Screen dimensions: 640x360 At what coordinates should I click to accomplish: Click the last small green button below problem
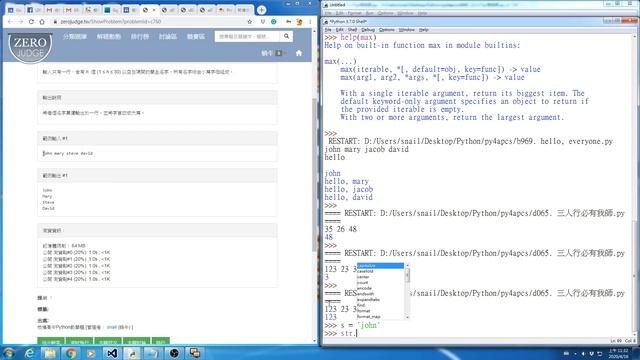160,342
